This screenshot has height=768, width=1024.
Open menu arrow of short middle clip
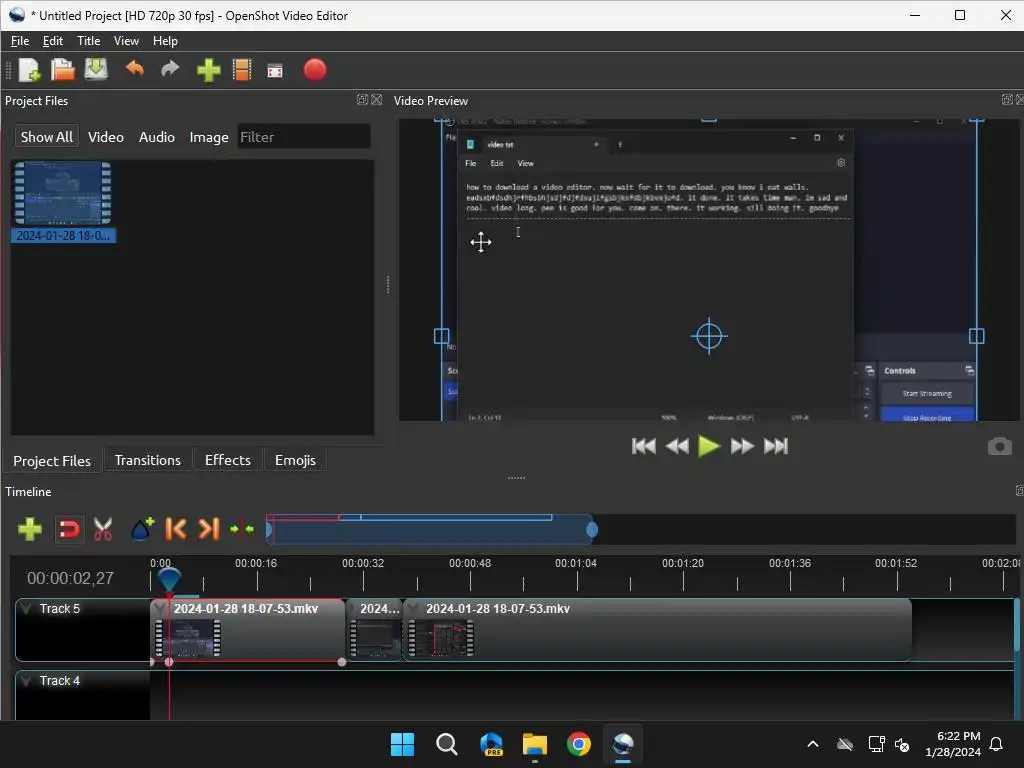pos(352,609)
